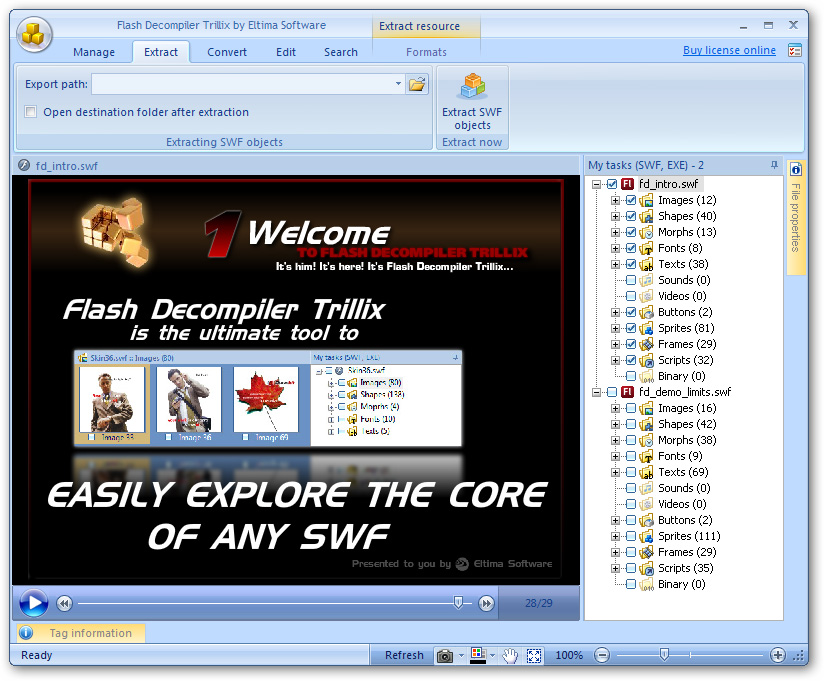This screenshot has width=824, height=681.
Task: Open the Tag information panel button
Action: point(81,633)
